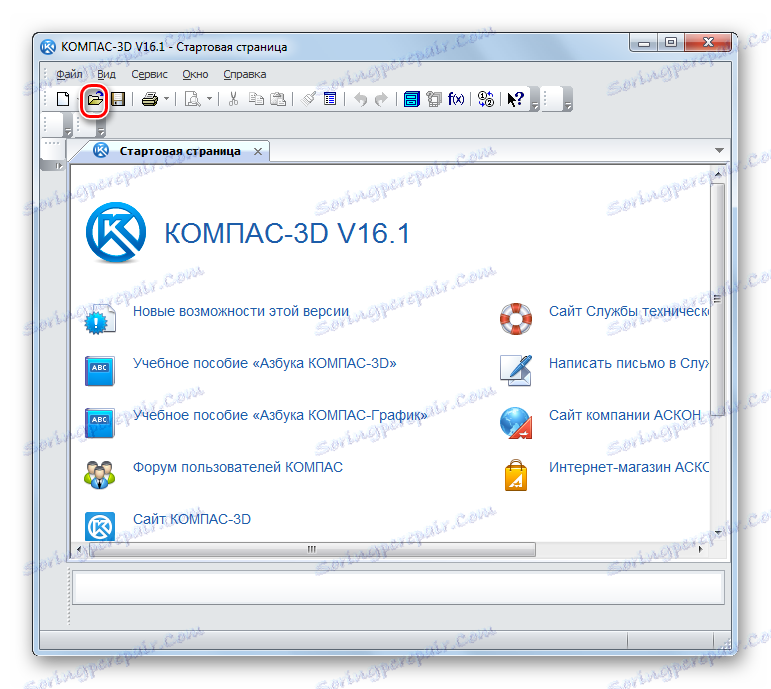Expand the arrow next to print preview
This screenshot has height=689, width=771.
pos(209,99)
